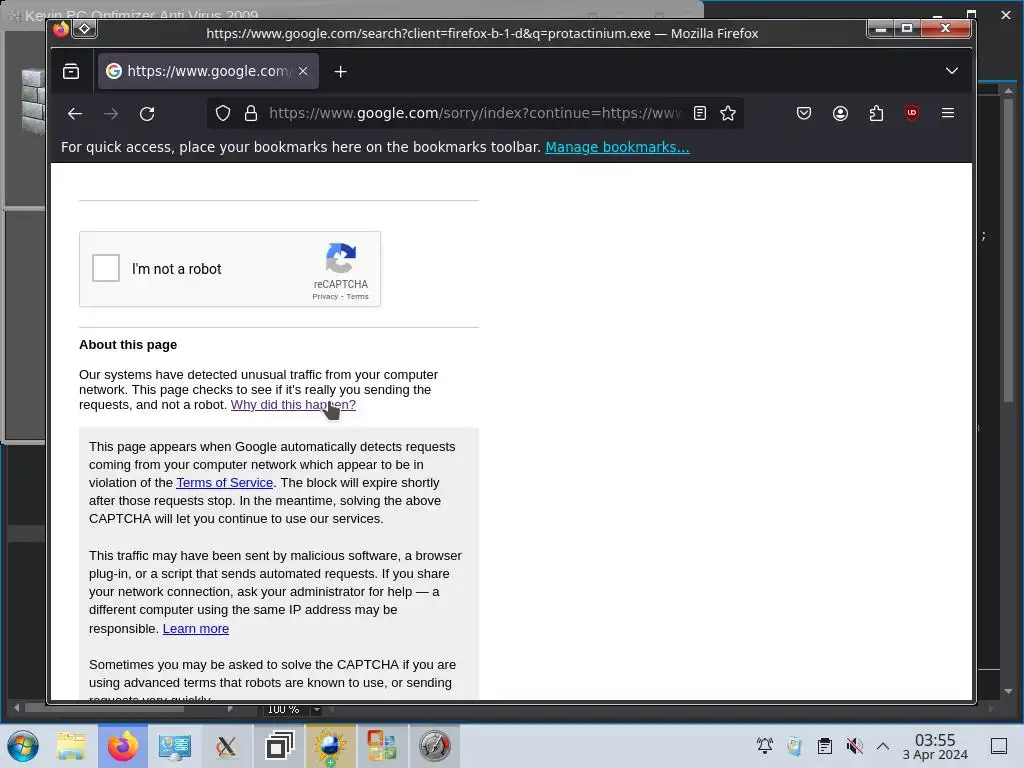1024x768 pixels.
Task: Save page to Pocket
Action: pyautogui.click(x=804, y=114)
